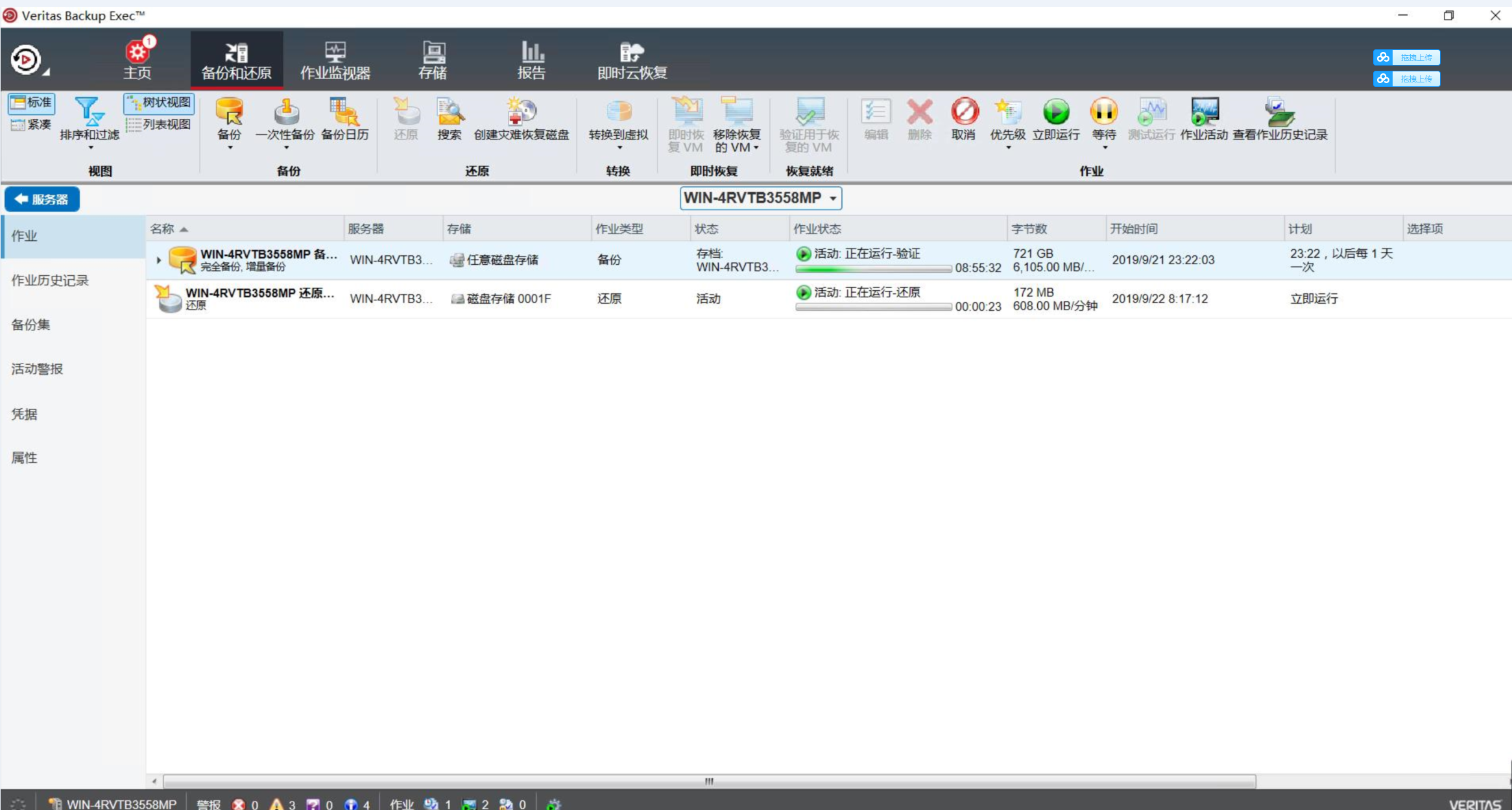Screen dimensions: 1512x810
Task: Expand the 转换到虚拟 dropdown arrow
Action: (x=619, y=148)
